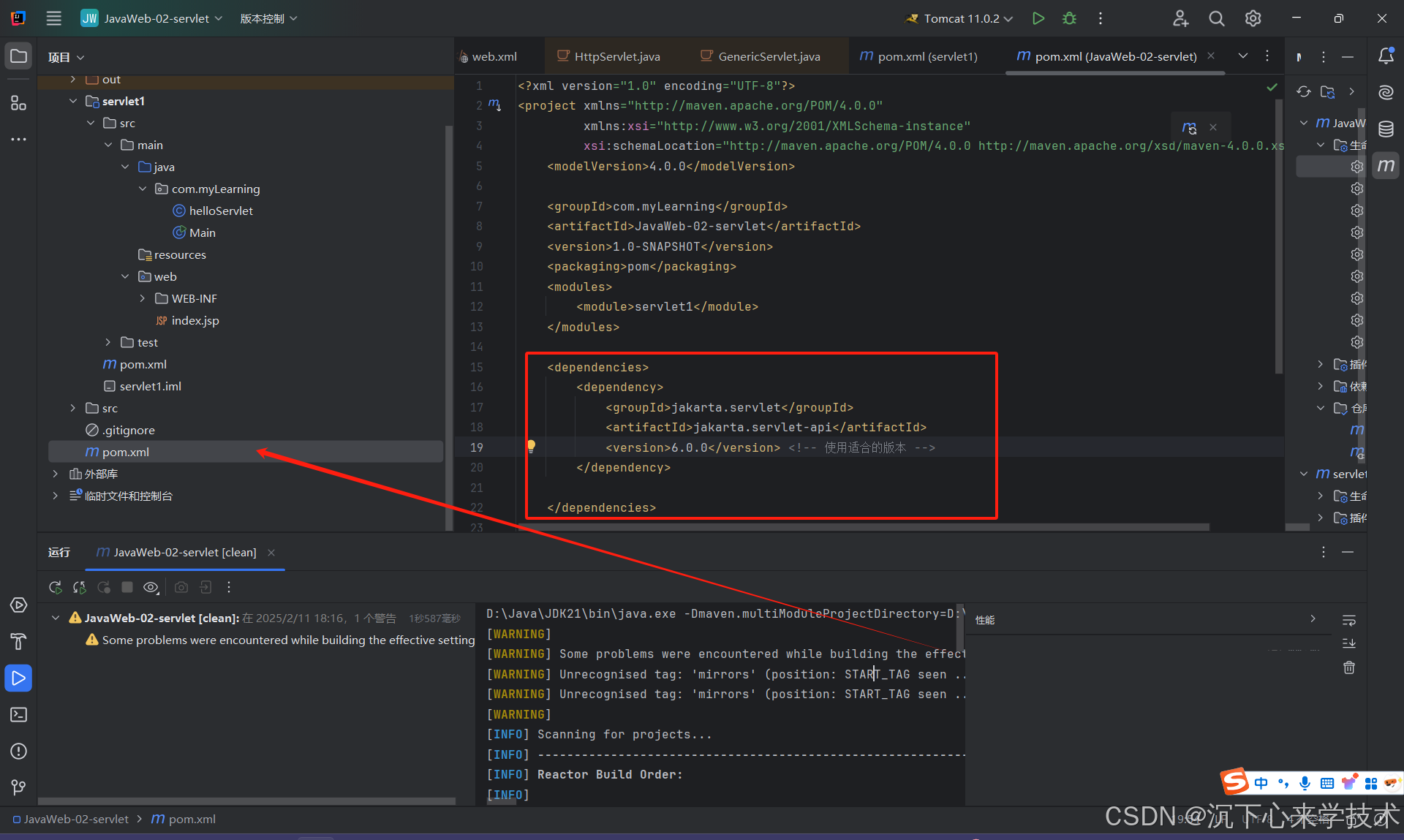This screenshot has height=840, width=1404.
Task: Click the editor horizontal scrollbar
Action: pyautogui.click(x=863, y=526)
